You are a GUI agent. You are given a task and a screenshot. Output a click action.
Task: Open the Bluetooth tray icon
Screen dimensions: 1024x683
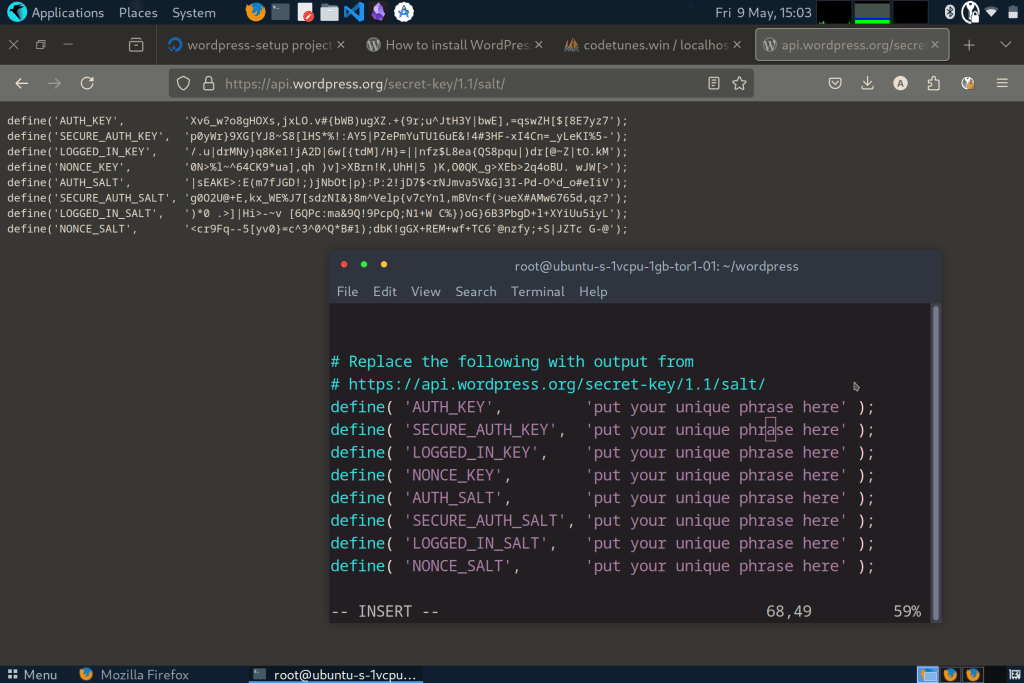tap(950, 12)
